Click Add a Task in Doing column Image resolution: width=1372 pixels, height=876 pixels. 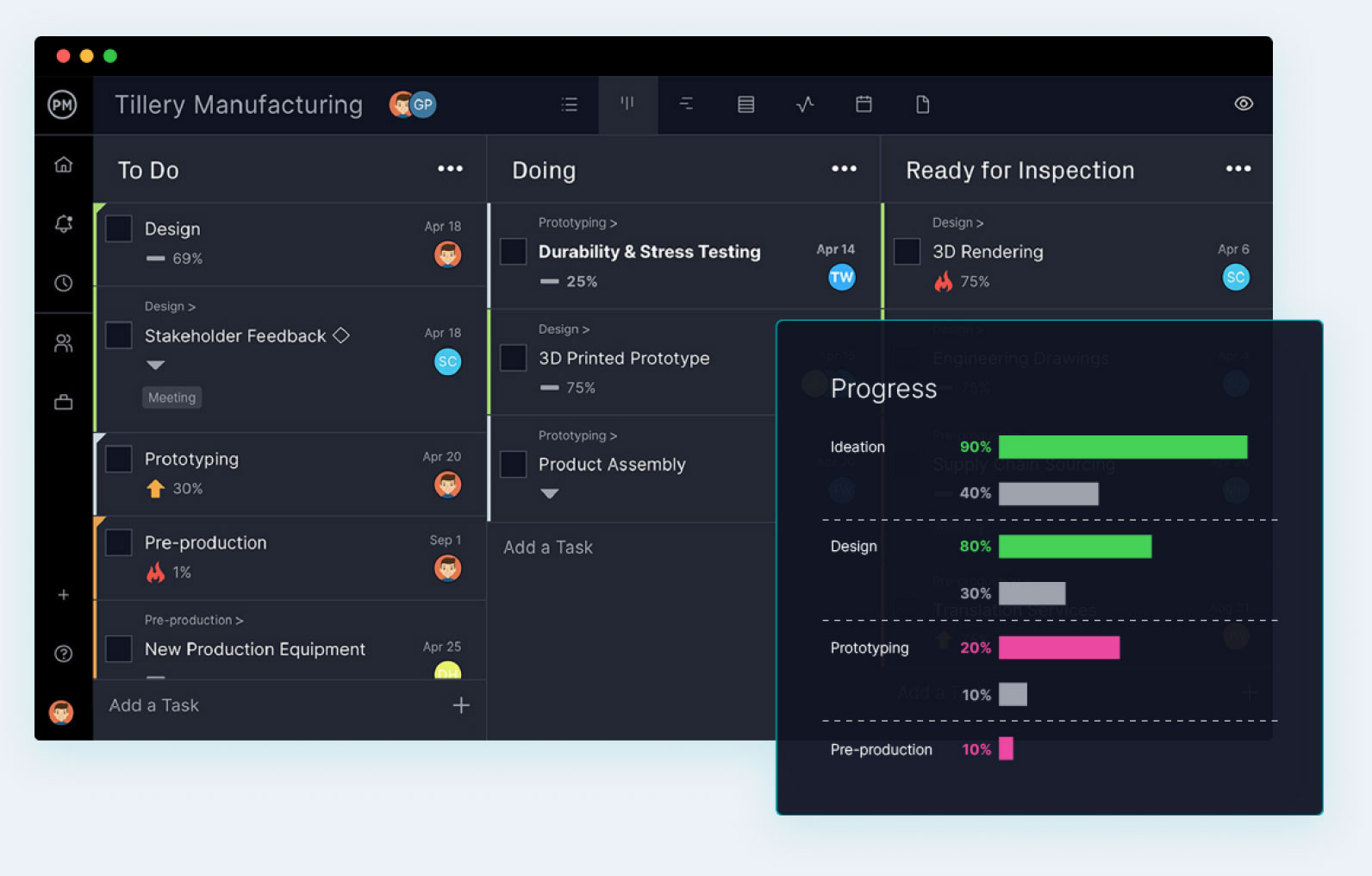pos(548,547)
